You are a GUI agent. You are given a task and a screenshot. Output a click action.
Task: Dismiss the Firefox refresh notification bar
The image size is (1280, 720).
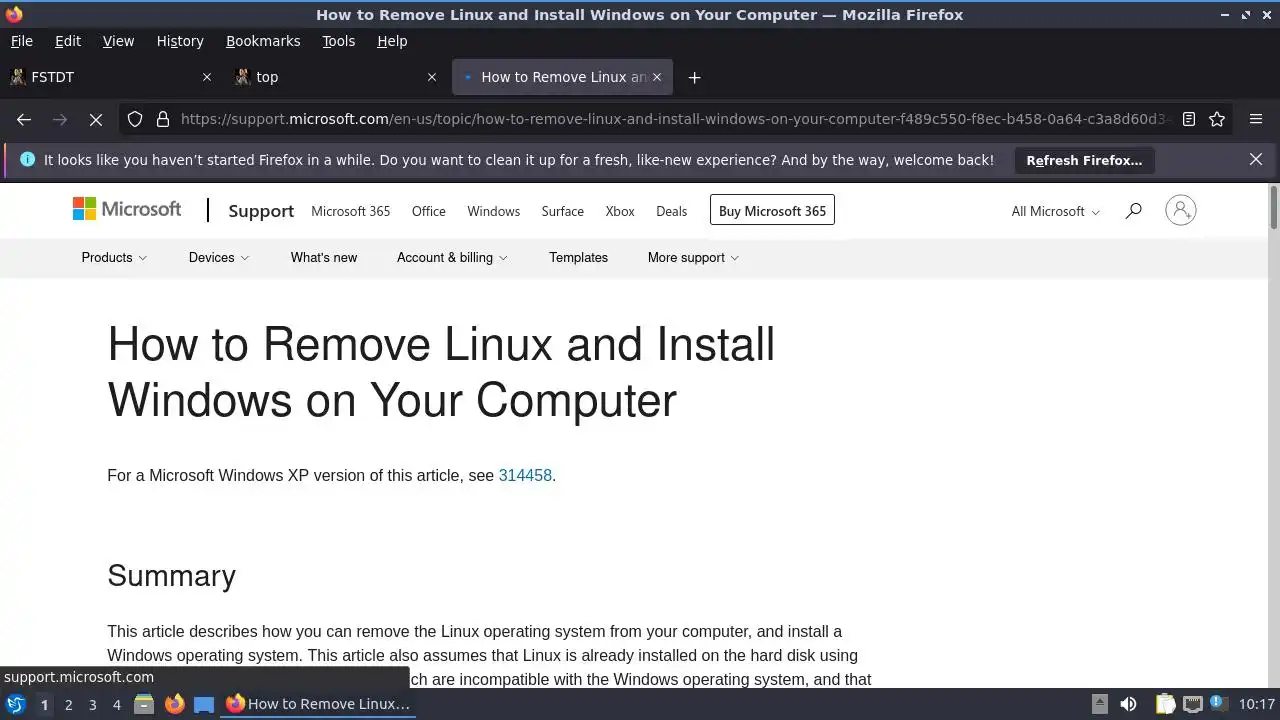(1256, 159)
